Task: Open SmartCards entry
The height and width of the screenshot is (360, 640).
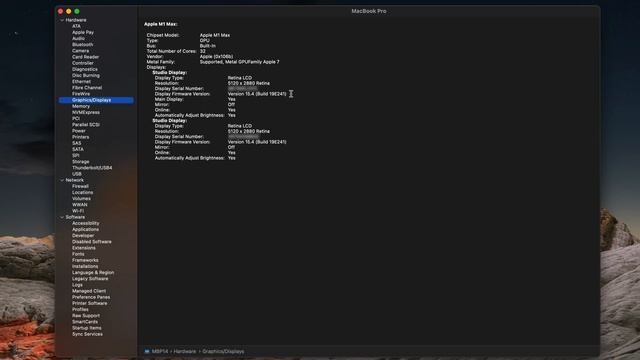Action: coord(85,322)
